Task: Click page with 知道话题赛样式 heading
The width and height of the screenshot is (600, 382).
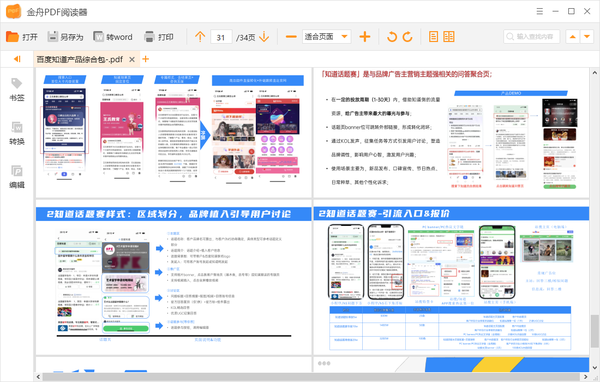Action: point(174,278)
